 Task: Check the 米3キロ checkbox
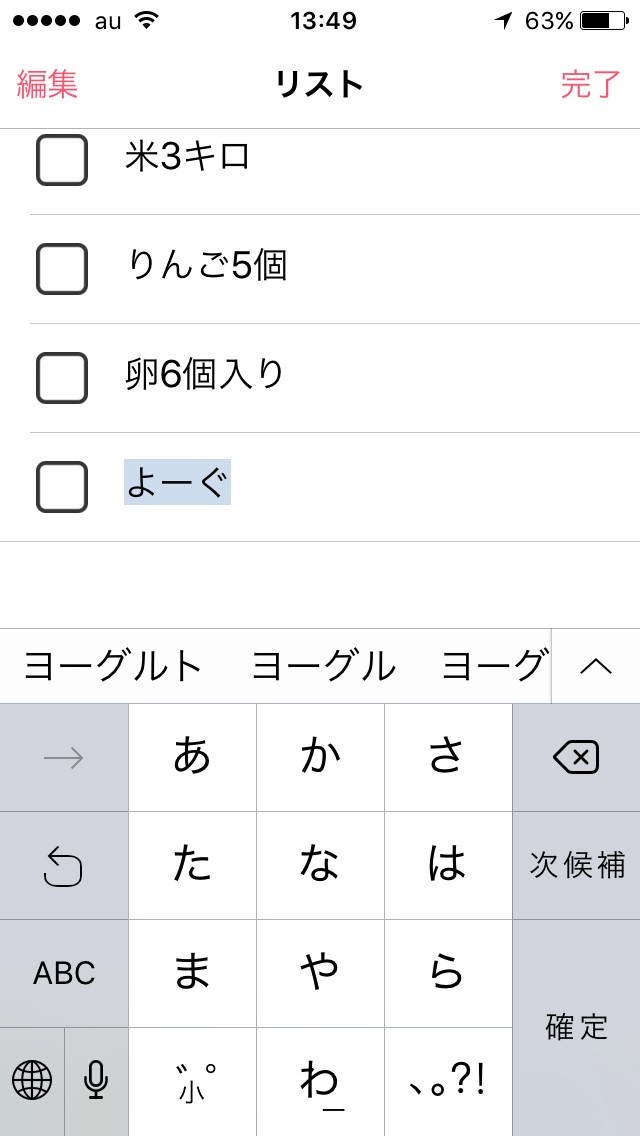pyautogui.click(x=62, y=160)
